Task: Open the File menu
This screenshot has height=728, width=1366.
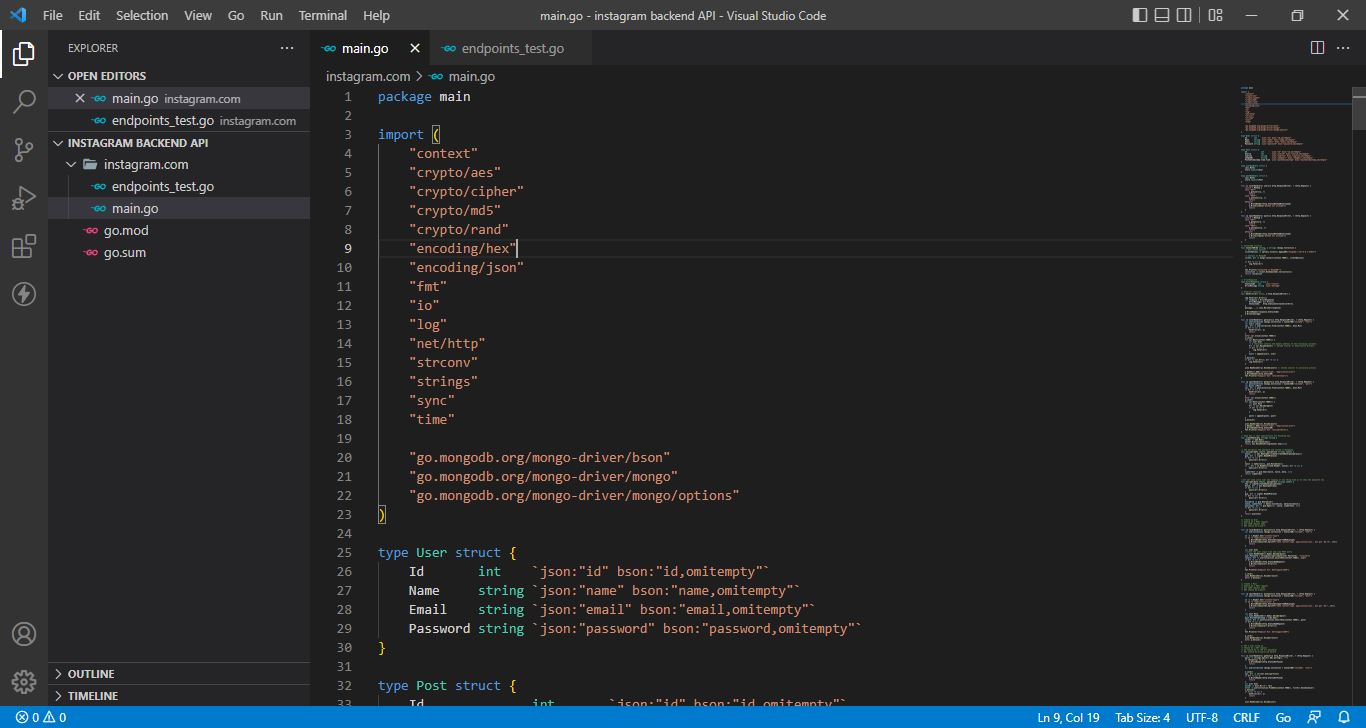Action: point(53,15)
